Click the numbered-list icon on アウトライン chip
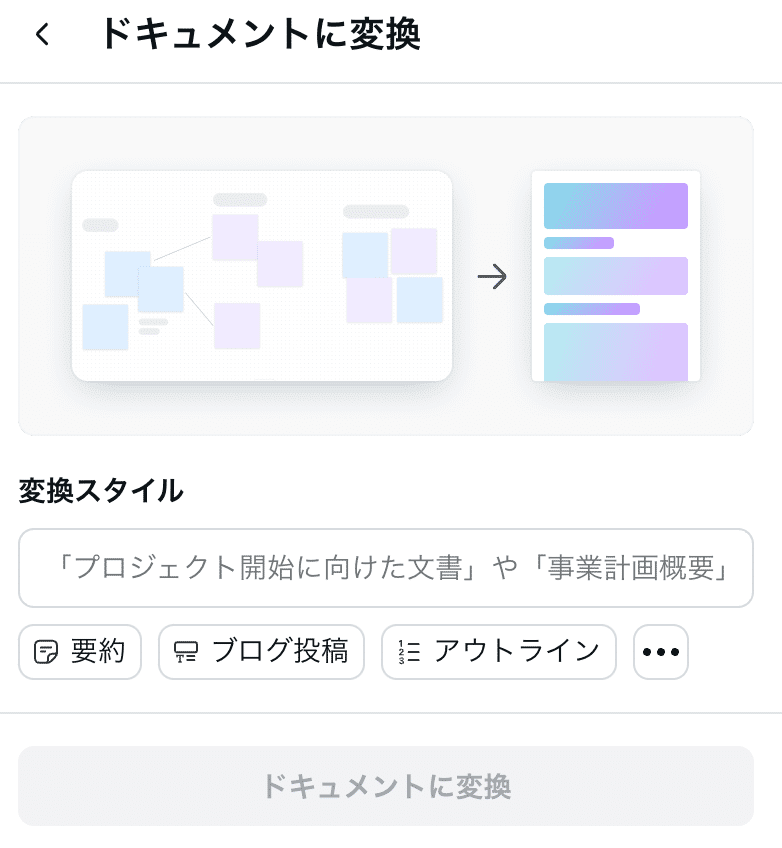Image resolution: width=782 pixels, height=848 pixels. 409,652
